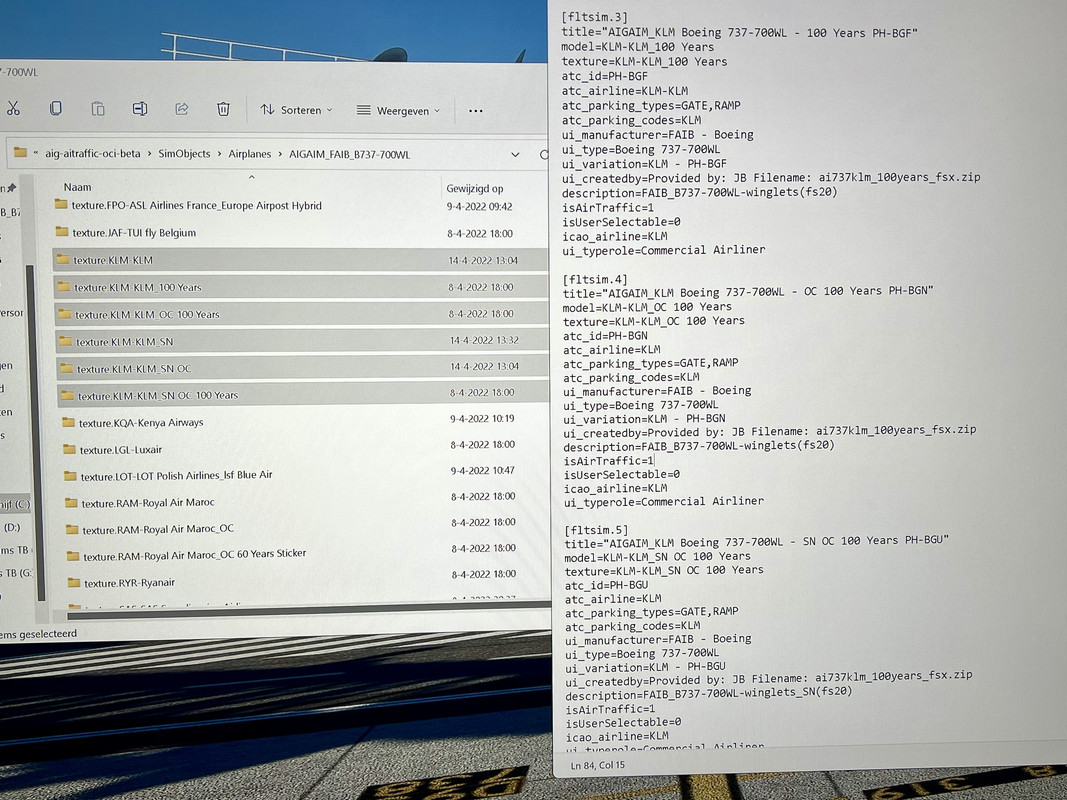Click the Delete trash icon in Explorer toolbar
The image size is (1067, 800).
[x=223, y=109]
